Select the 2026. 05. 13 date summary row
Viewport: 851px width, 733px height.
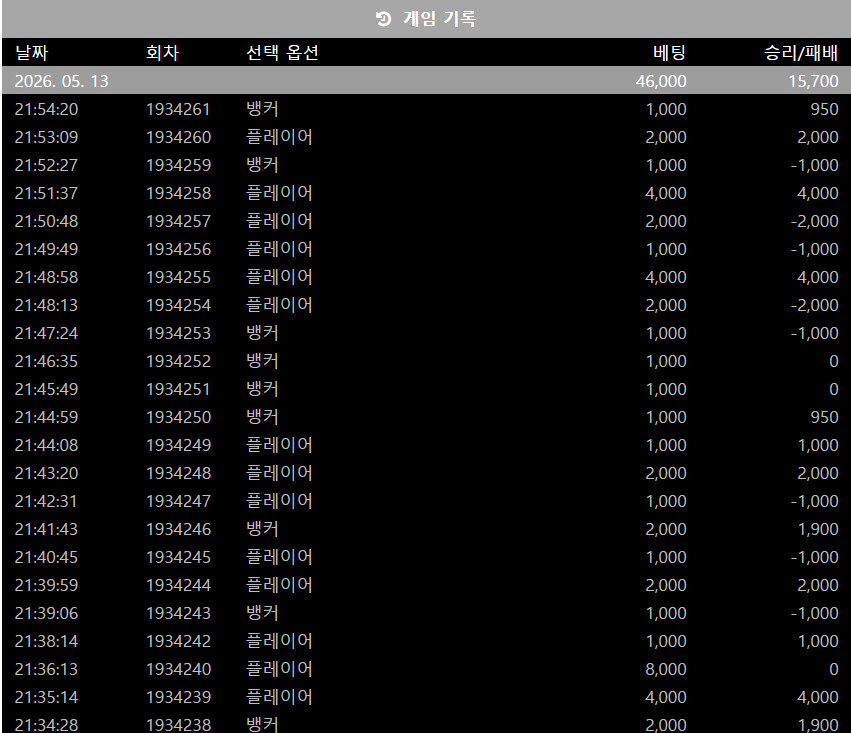pos(426,81)
